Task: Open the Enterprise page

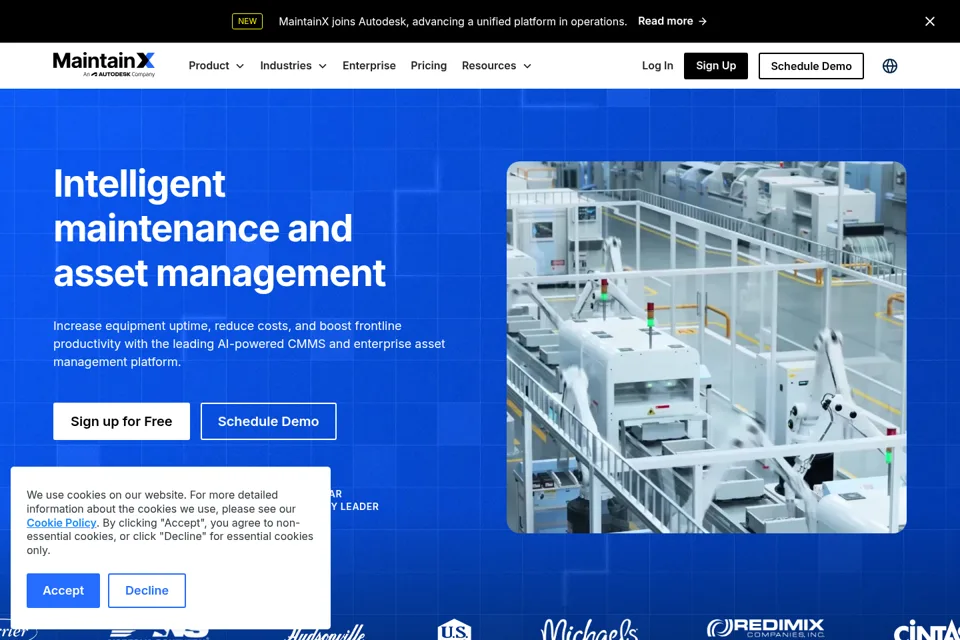Action: coord(369,66)
